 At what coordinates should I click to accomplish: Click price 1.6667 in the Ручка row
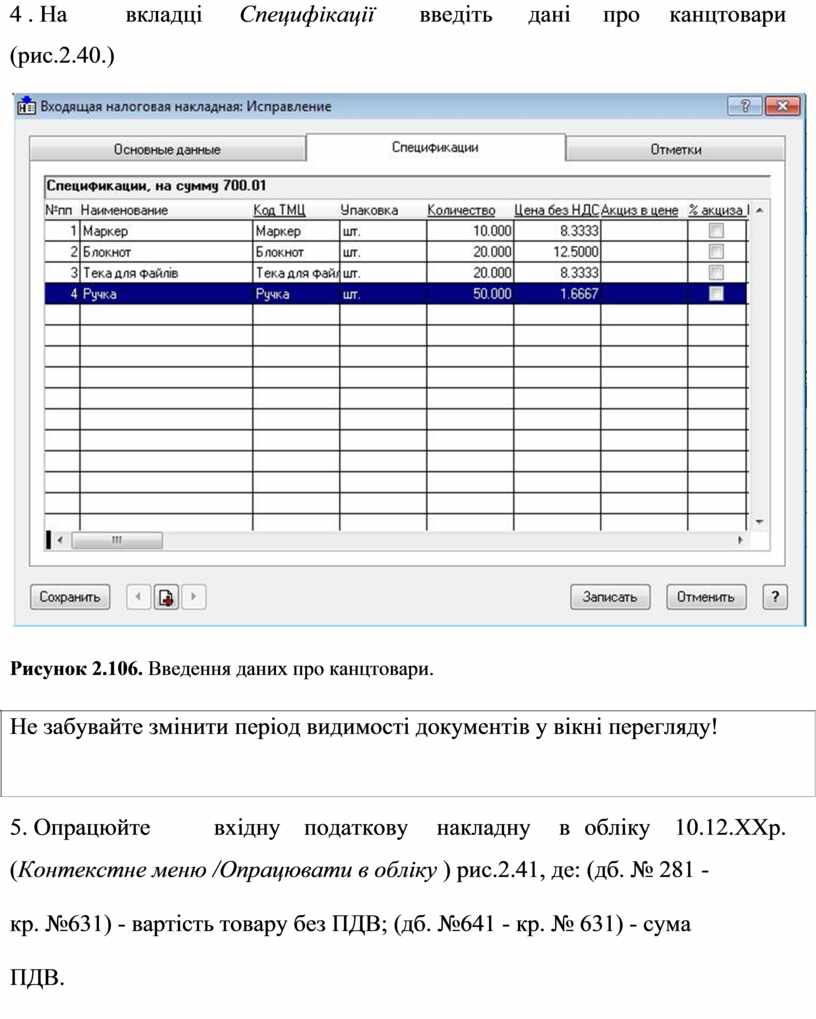coord(557,294)
